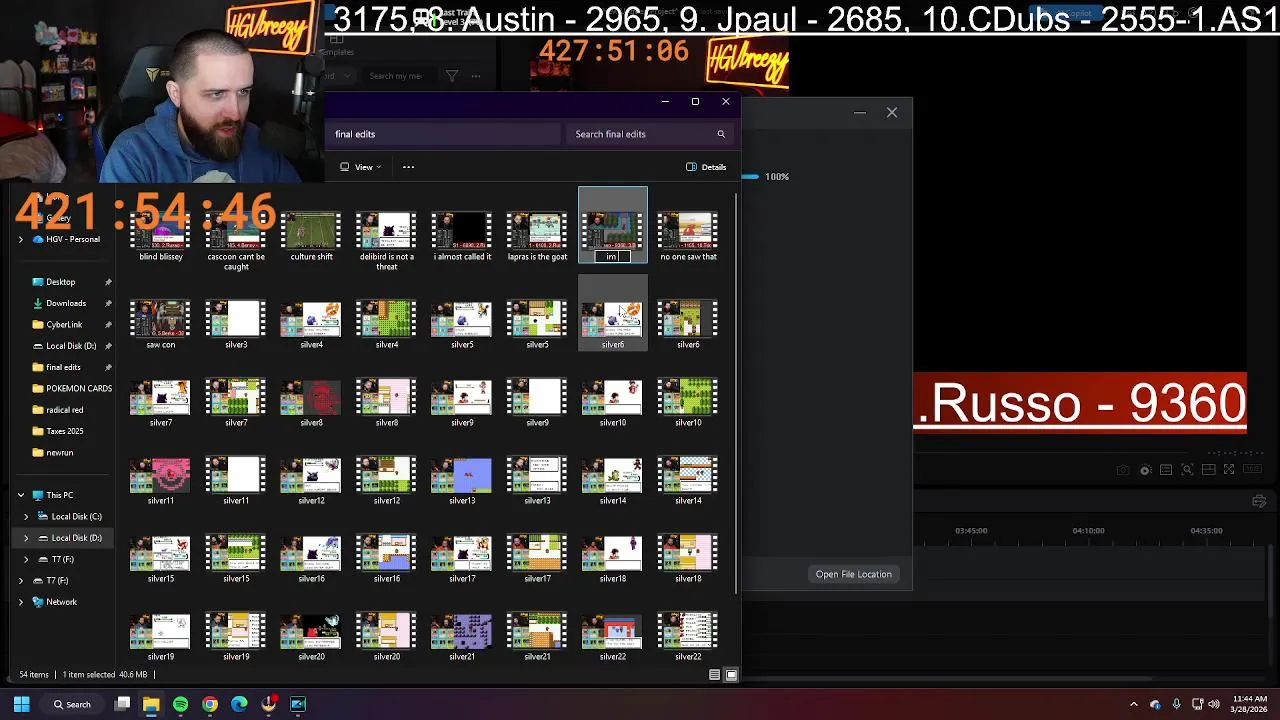Select the saw con video file
The image size is (1280, 720).
pos(161,325)
